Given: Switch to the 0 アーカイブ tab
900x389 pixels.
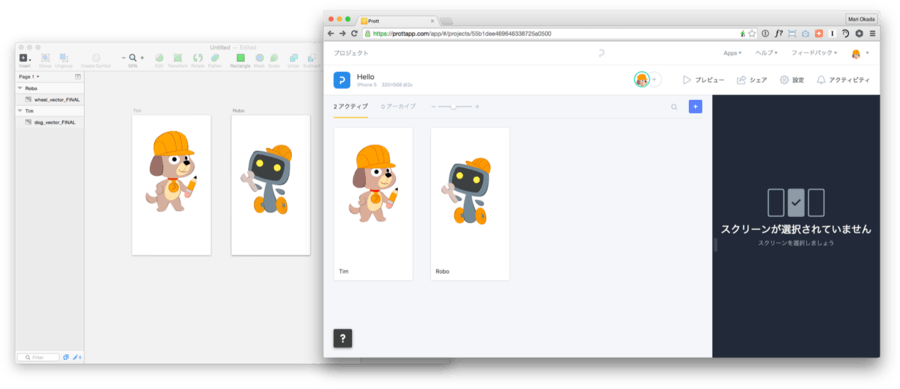Looking at the screenshot, I should tap(398, 107).
